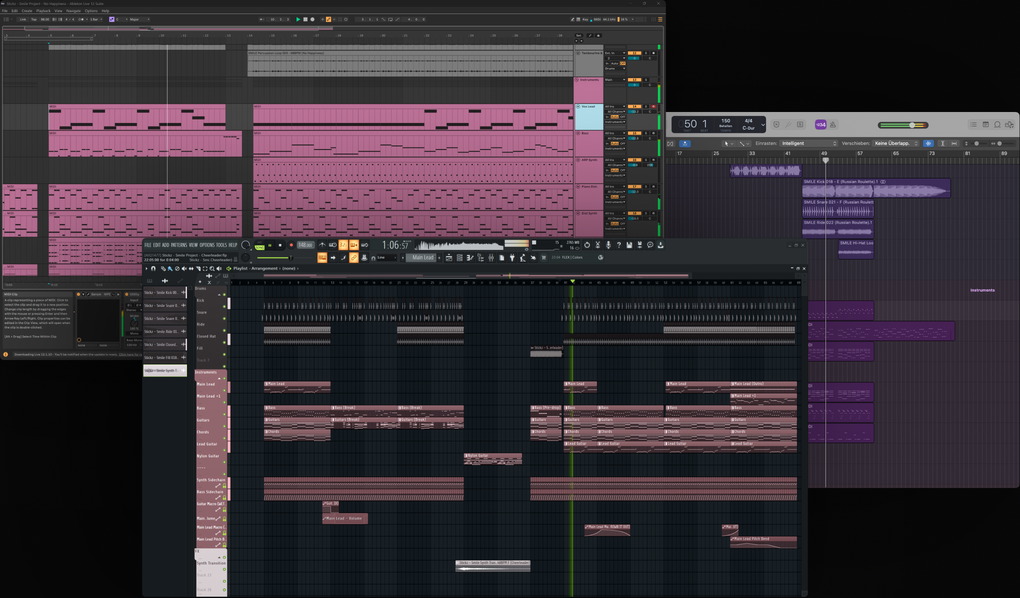This screenshot has width=1020, height=598.
Task: Click the FL Studio 1:06:57 time display
Action: point(396,245)
